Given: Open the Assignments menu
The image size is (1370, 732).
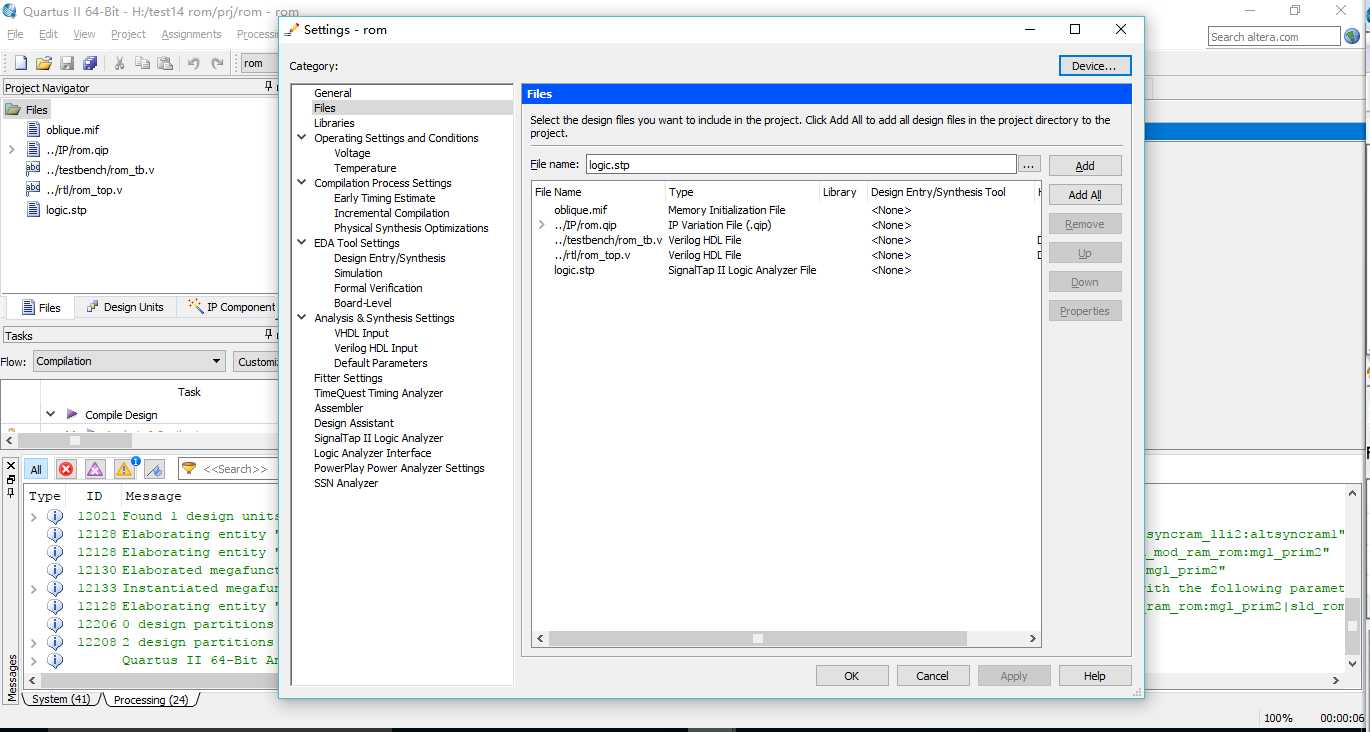Looking at the screenshot, I should 191,34.
